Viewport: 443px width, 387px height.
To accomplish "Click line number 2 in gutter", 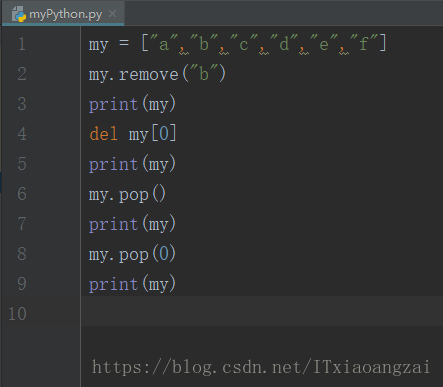I will click(22, 74).
